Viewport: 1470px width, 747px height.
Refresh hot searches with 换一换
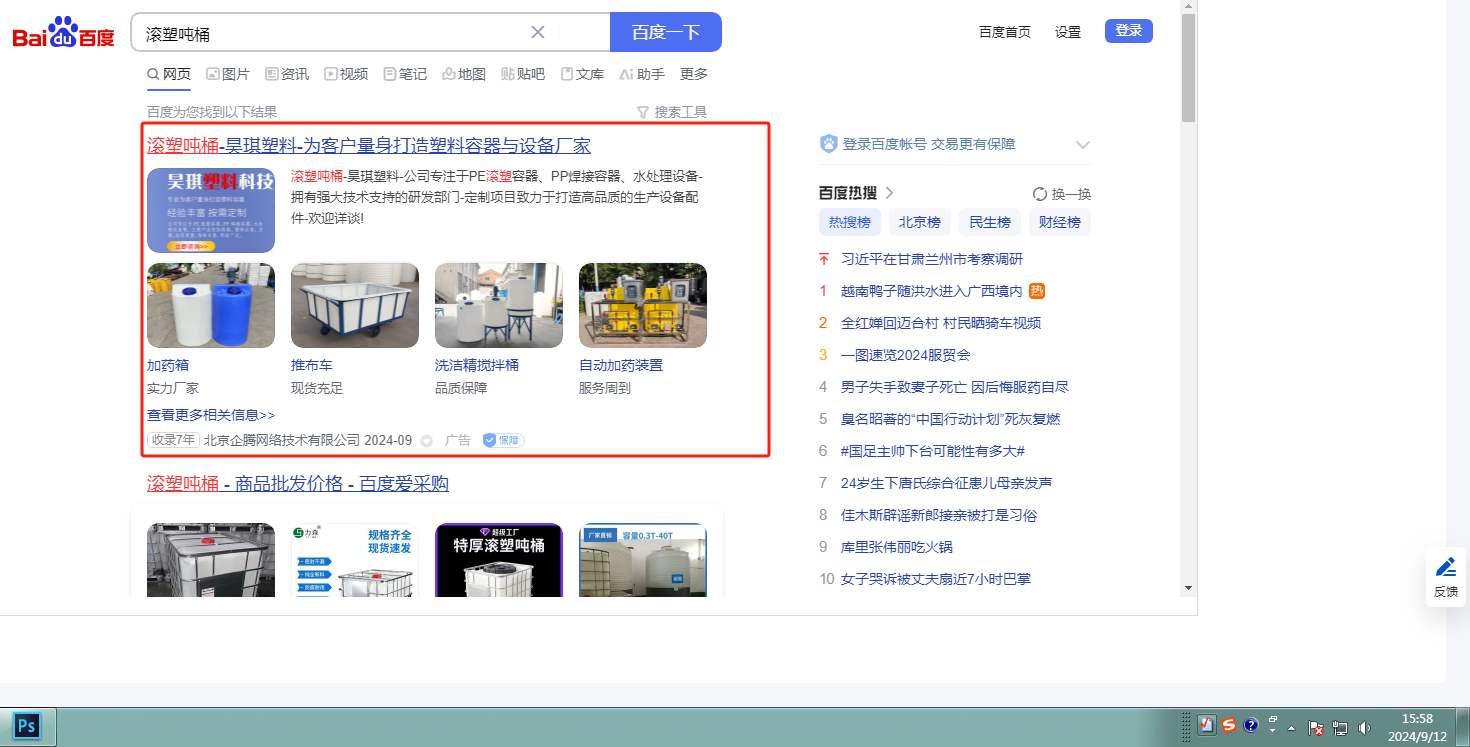[x=1061, y=194]
